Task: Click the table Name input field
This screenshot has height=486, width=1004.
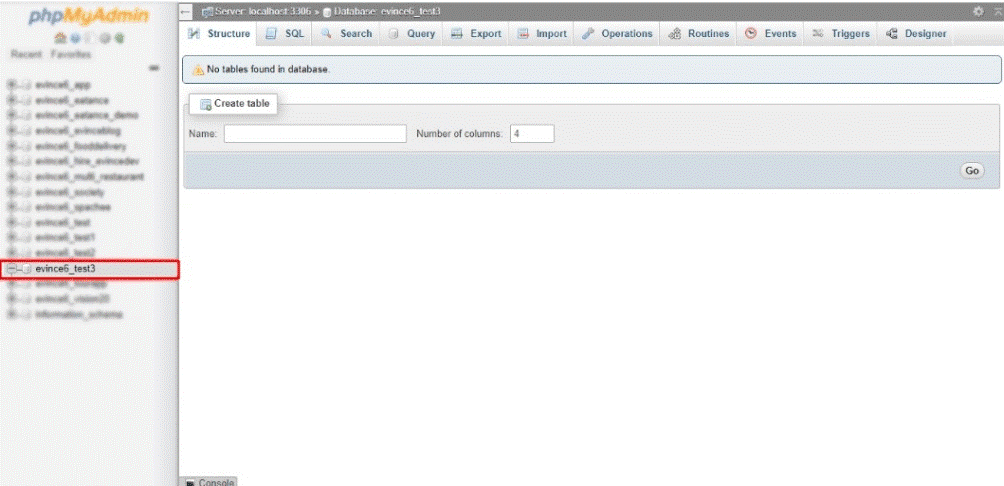Action: (x=315, y=134)
